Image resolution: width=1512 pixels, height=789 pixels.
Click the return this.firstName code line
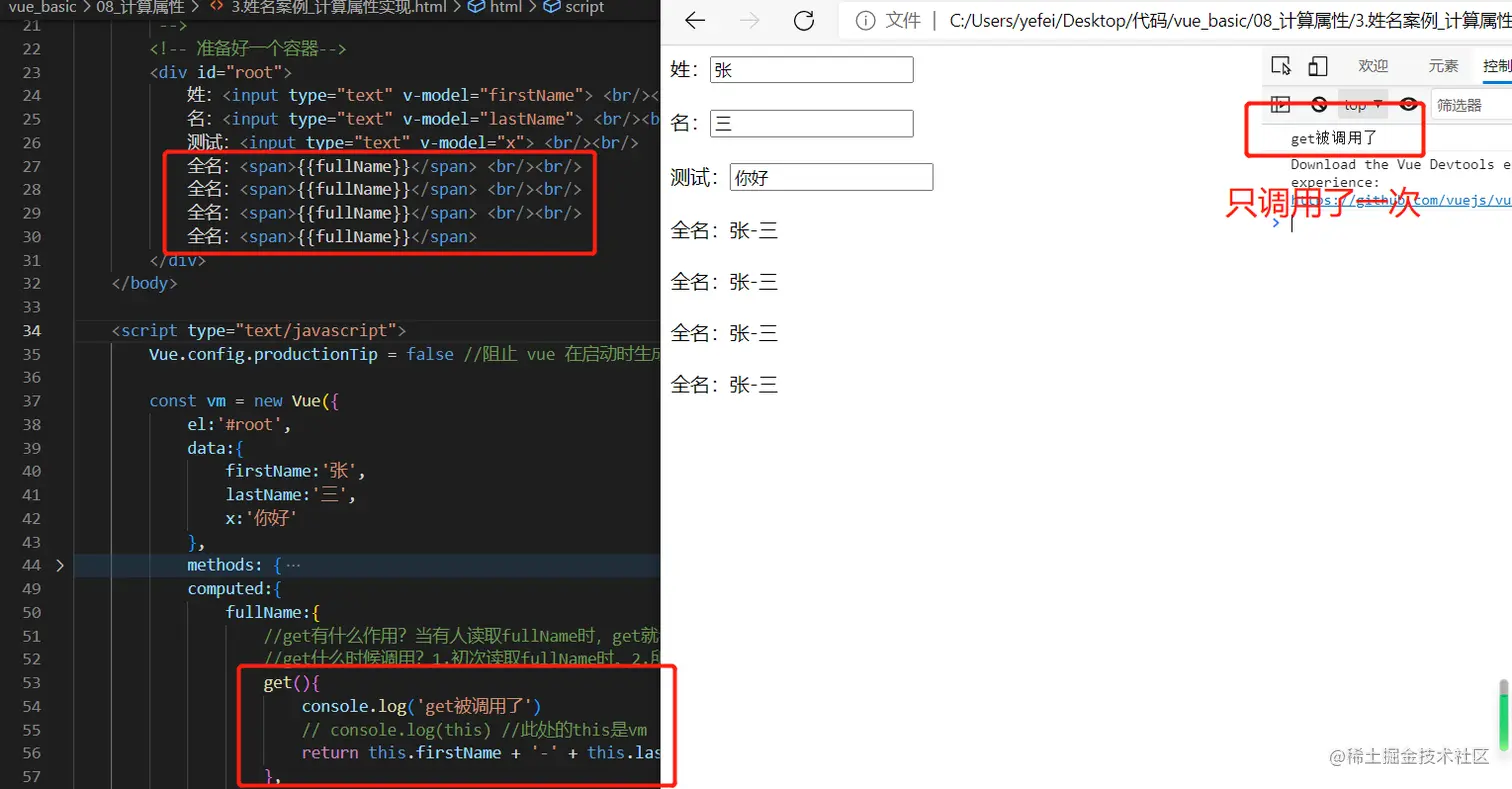click(480, 753)
